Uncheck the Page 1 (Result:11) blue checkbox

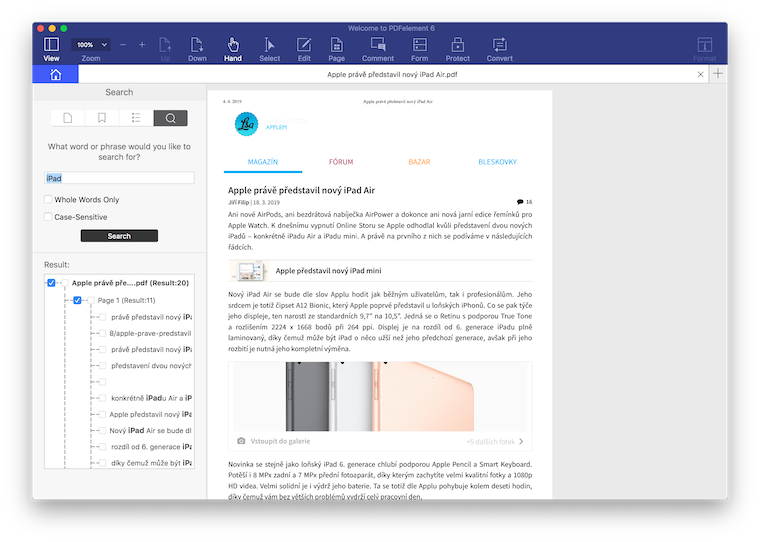[x=77, y=300]
